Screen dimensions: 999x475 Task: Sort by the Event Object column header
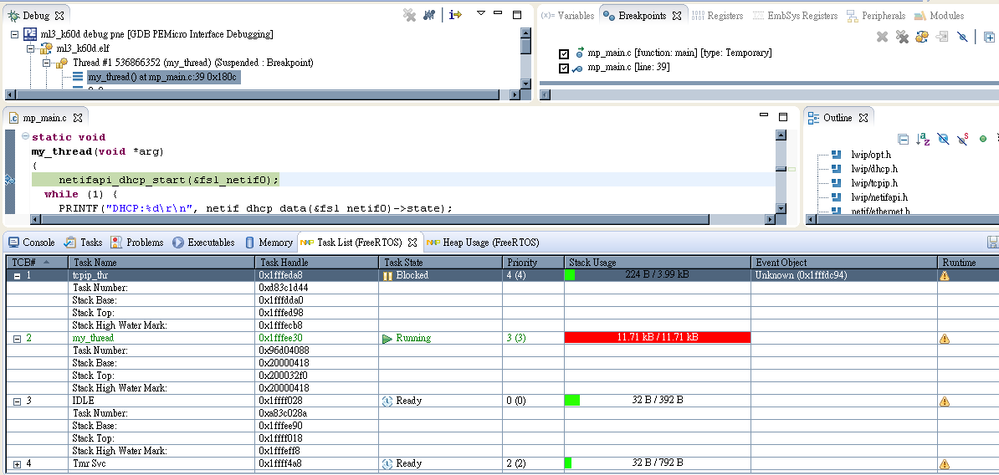point(844,262)
